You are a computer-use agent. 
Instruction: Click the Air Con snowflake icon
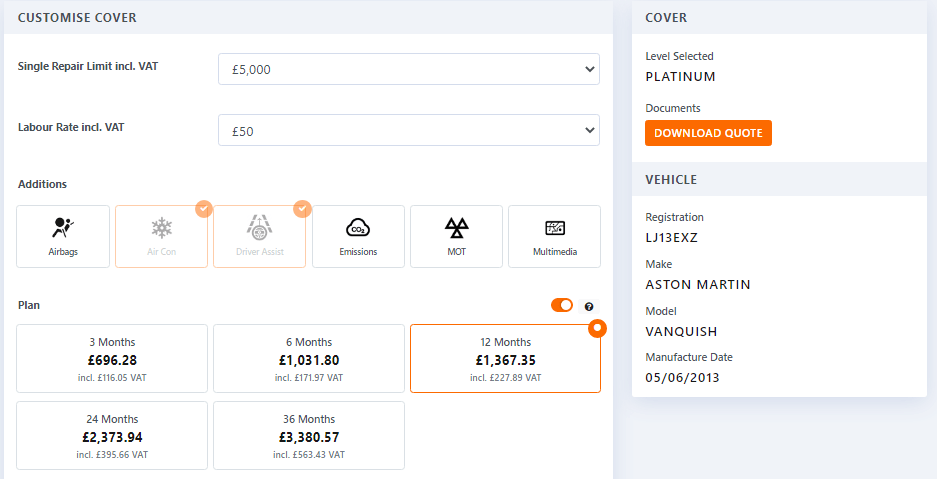point(161,227)
